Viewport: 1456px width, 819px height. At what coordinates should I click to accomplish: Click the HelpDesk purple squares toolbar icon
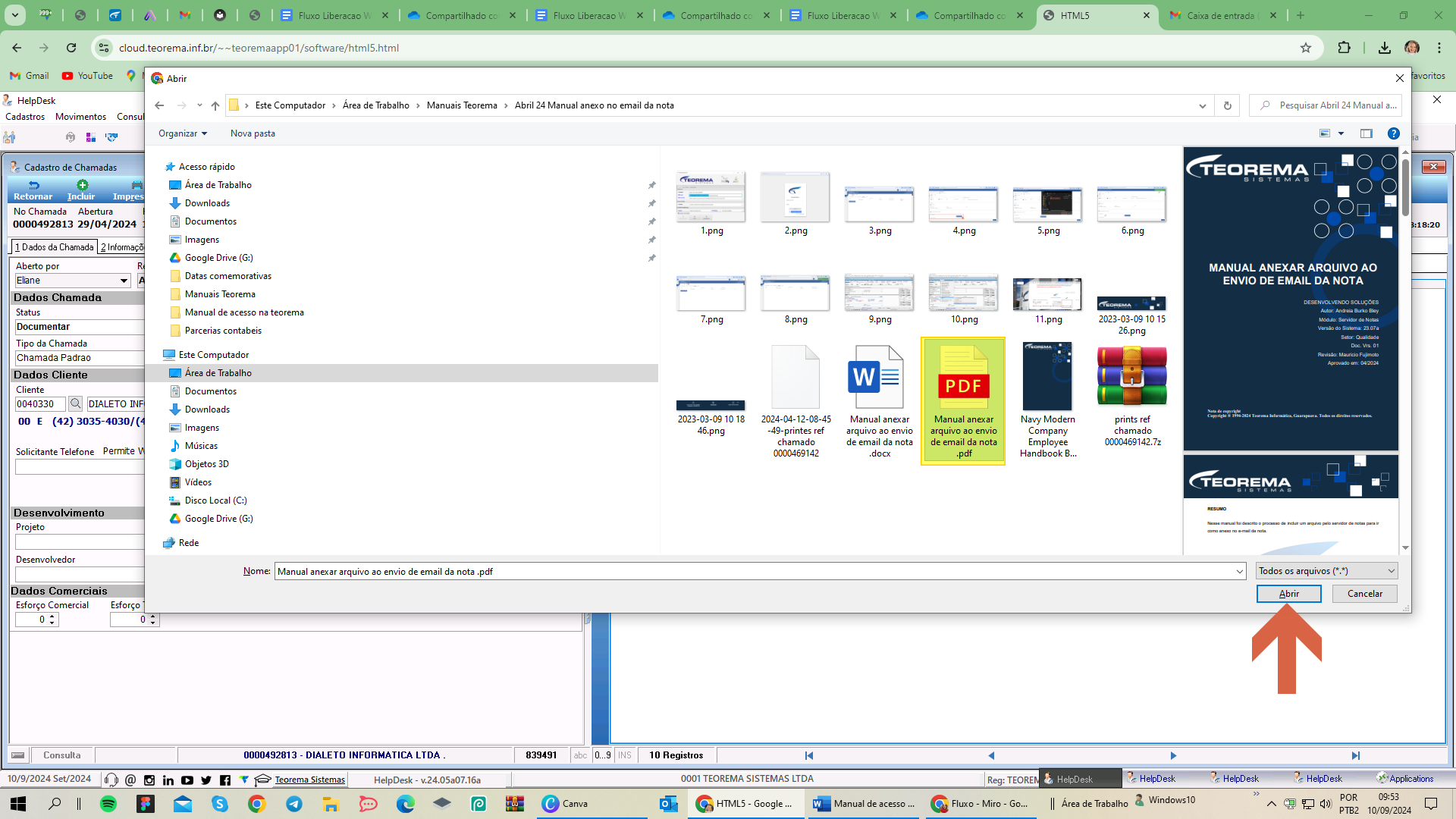click(91, 137)
